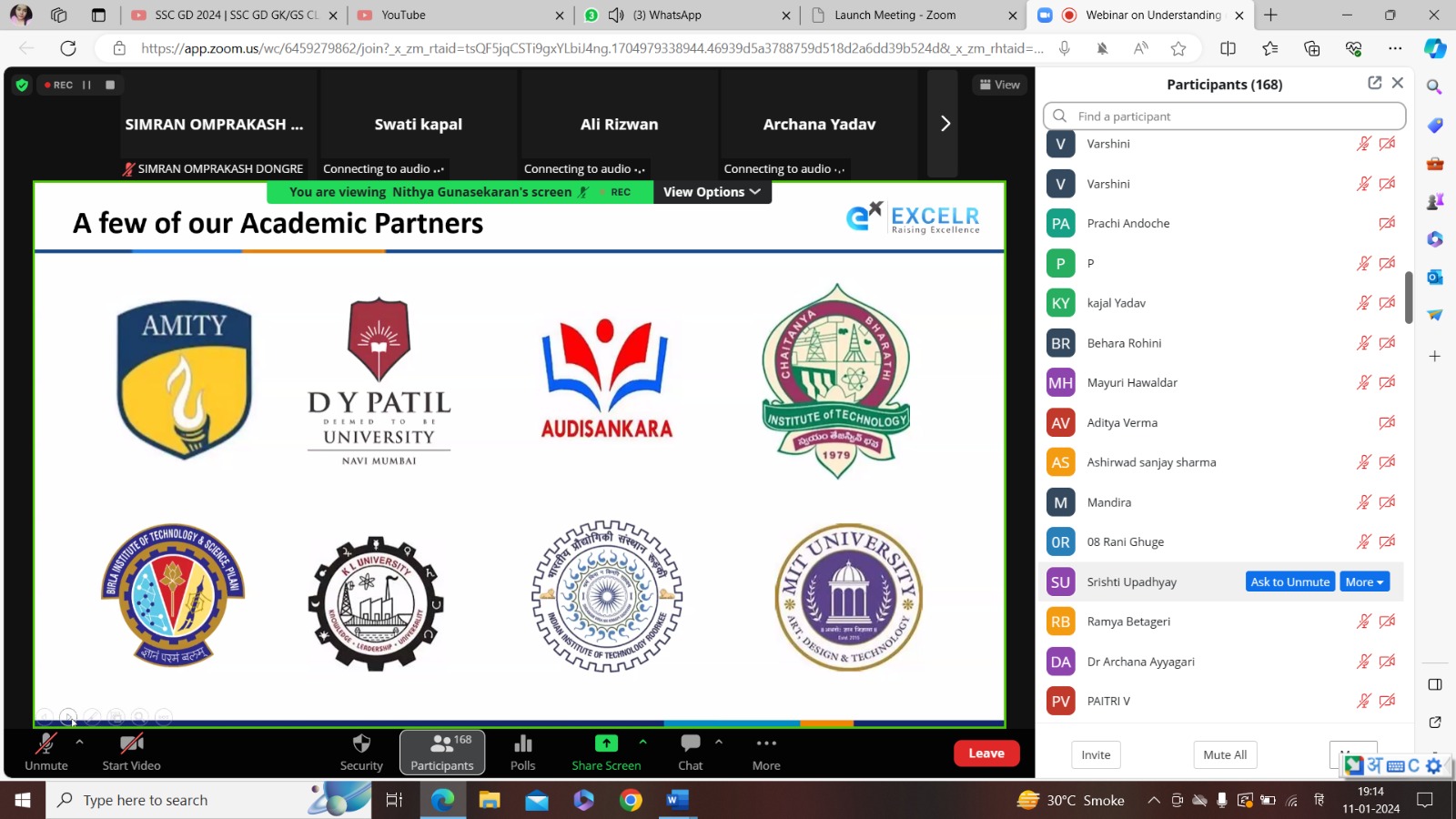The height and width of the screenshot is (819, 1456).
Task: Show hidden system tray icons
Action: click(x=1153, y=800)
